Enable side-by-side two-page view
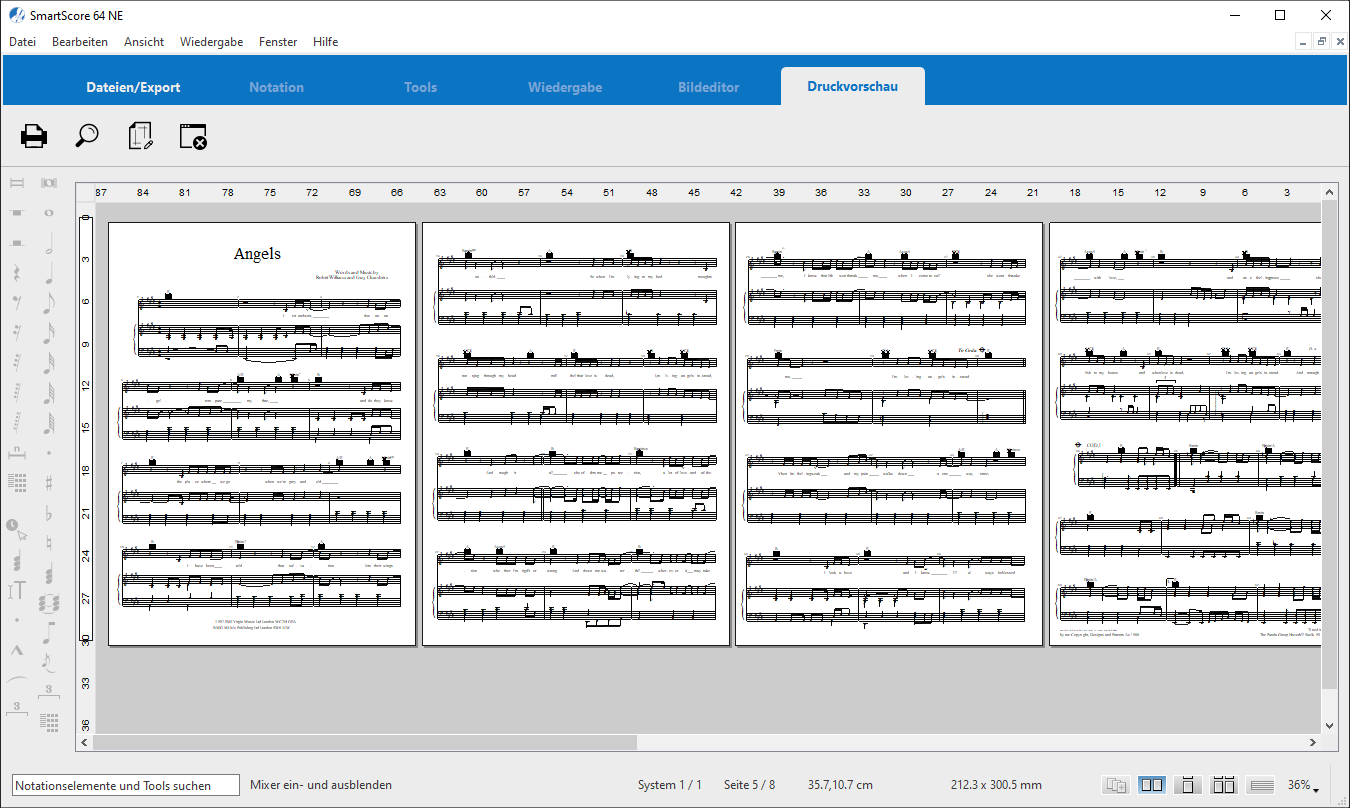The image size is (1350, 808). pyautogui.click(x=1151, y=785)
